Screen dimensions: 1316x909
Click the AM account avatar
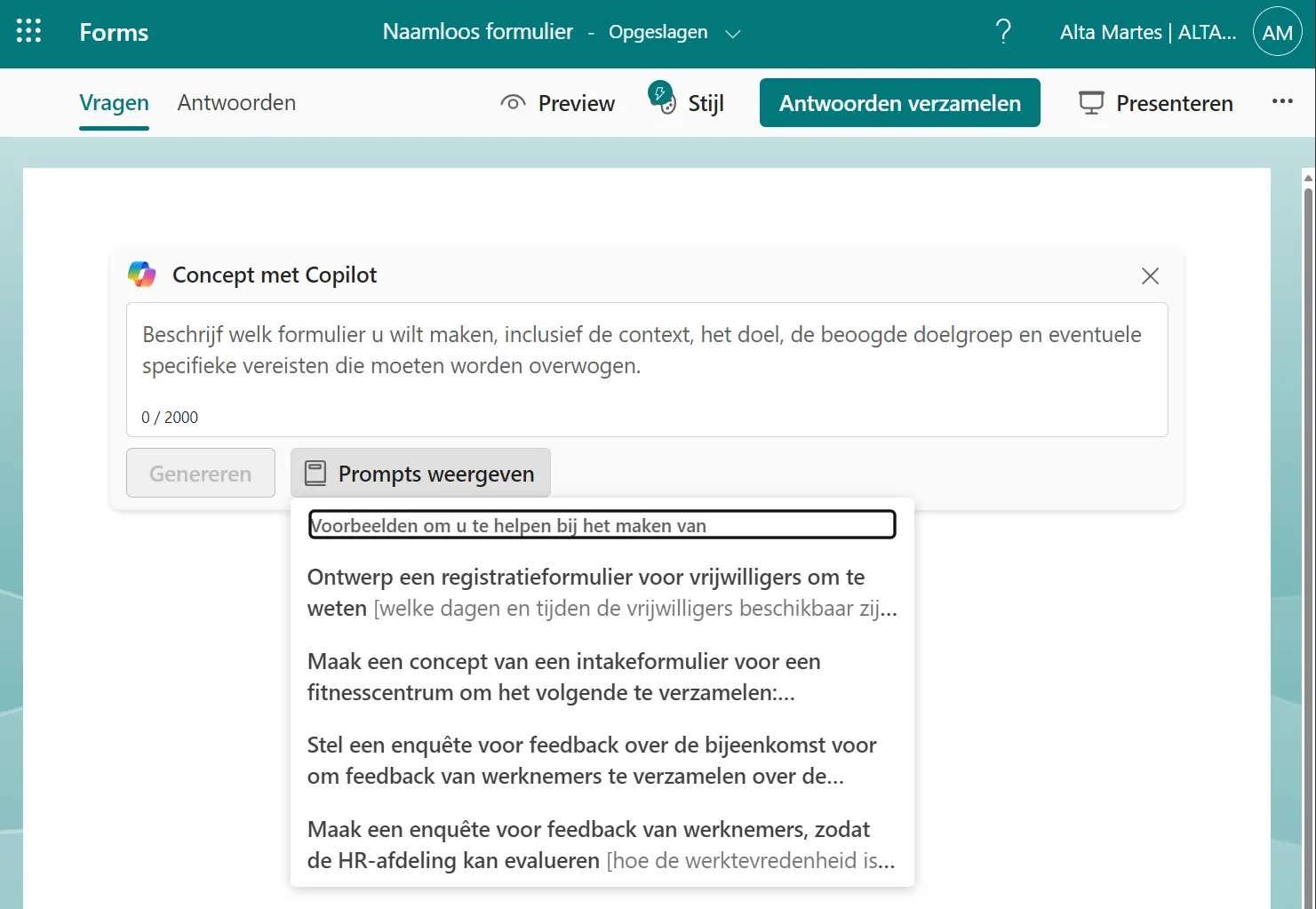pos(1277,31)
